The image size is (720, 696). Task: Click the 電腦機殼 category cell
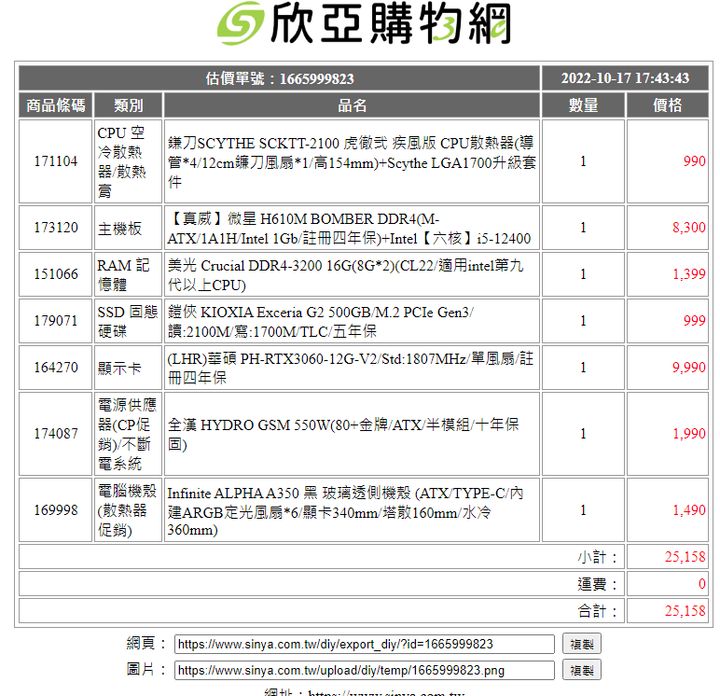click(x=127, y=511)
